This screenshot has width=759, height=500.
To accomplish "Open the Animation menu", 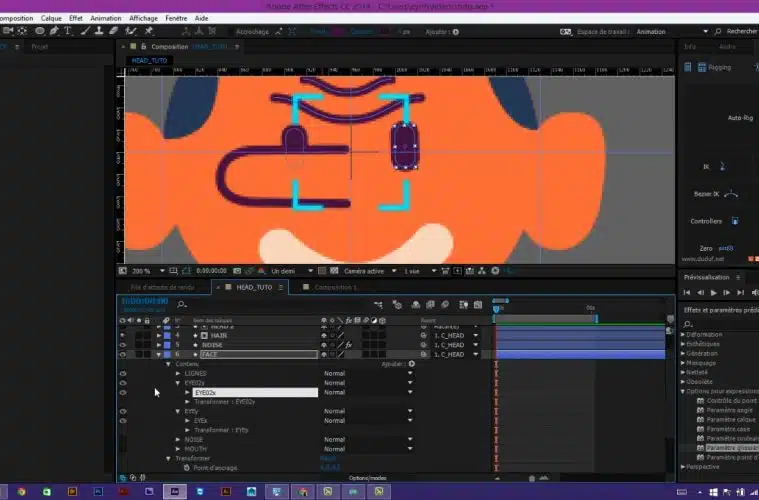I will pyautogui.click(x=106, y=18).
